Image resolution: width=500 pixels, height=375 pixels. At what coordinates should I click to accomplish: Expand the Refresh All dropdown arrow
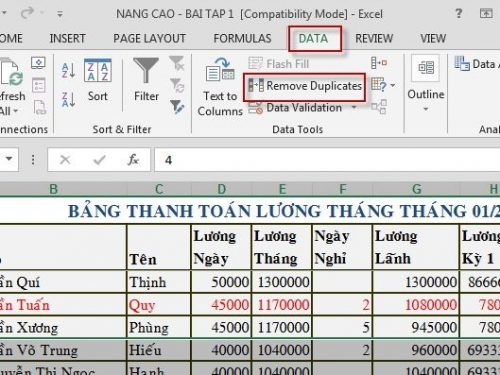pyautogui.click(x=15, y=111)
